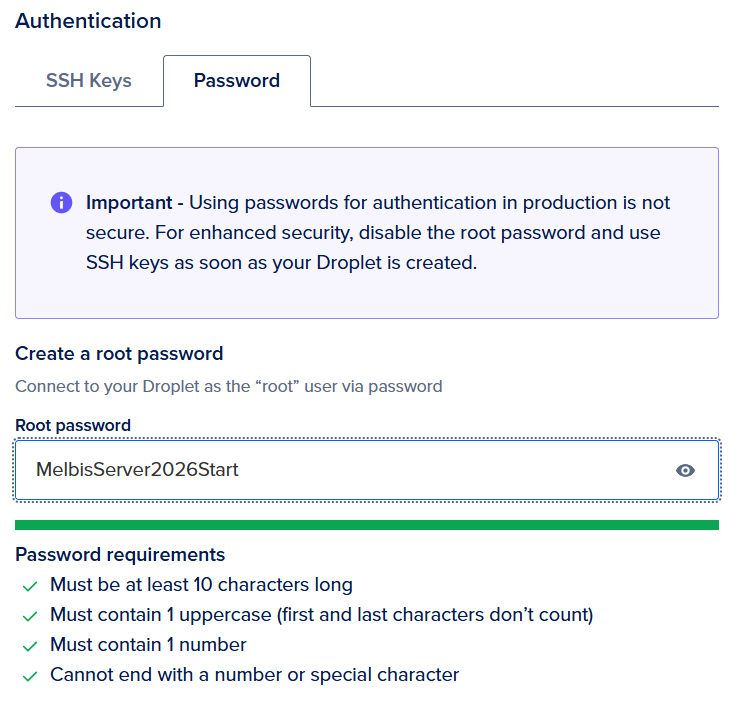This screenshot has height=704, width=749.
Task: Switch to the SSH Keys tab
Action: [x=89, y=81]
